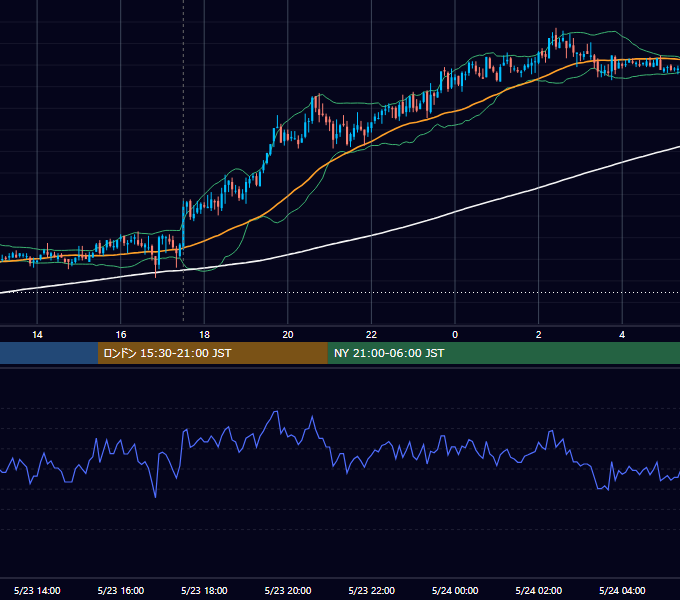Select the London 15:30-21:00 JST session bar
The image size is (680, 600).
[212, 353]
